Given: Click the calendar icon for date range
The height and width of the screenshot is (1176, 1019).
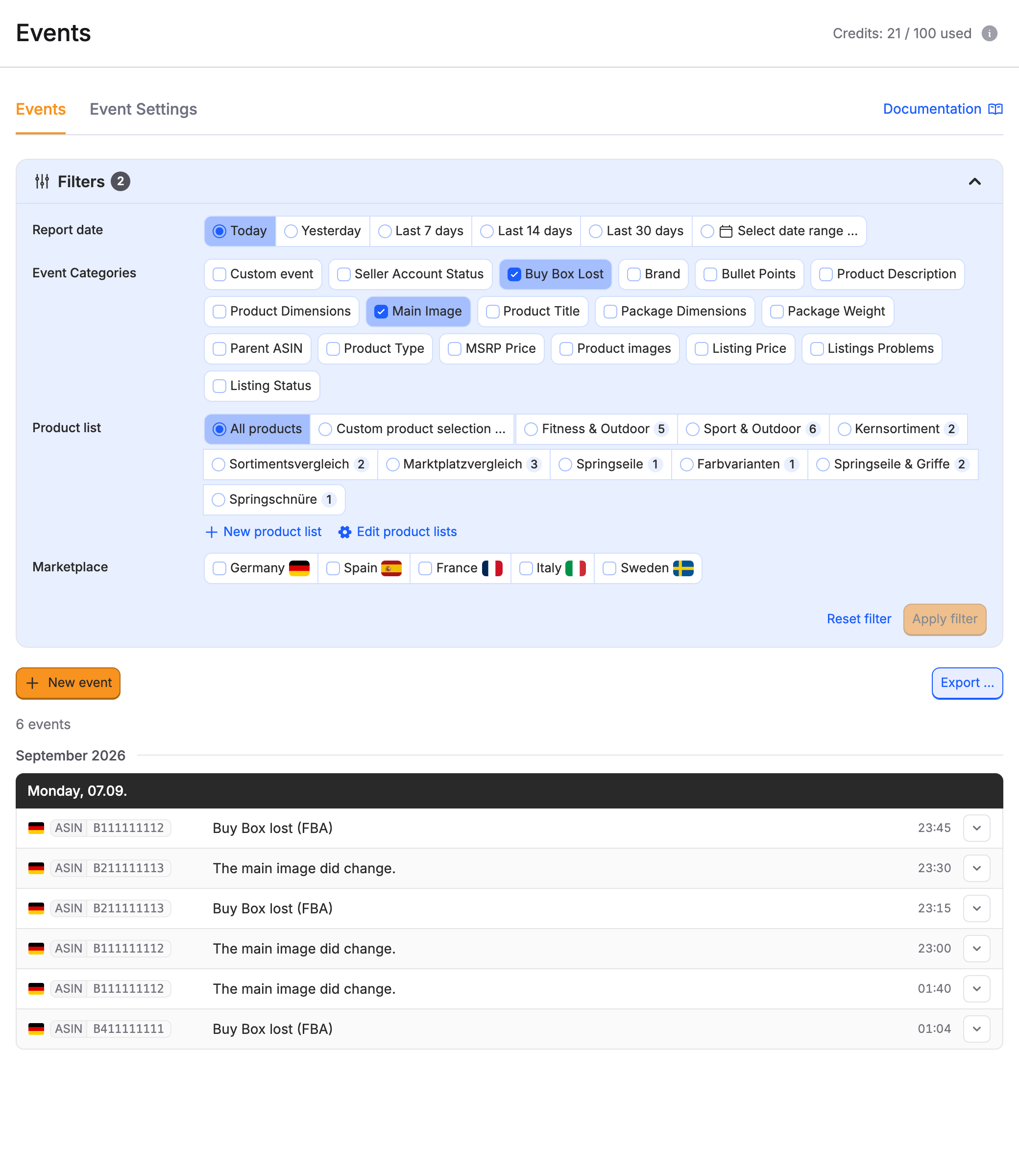Looking at the screenshot, I should click(x=726, y=231).
